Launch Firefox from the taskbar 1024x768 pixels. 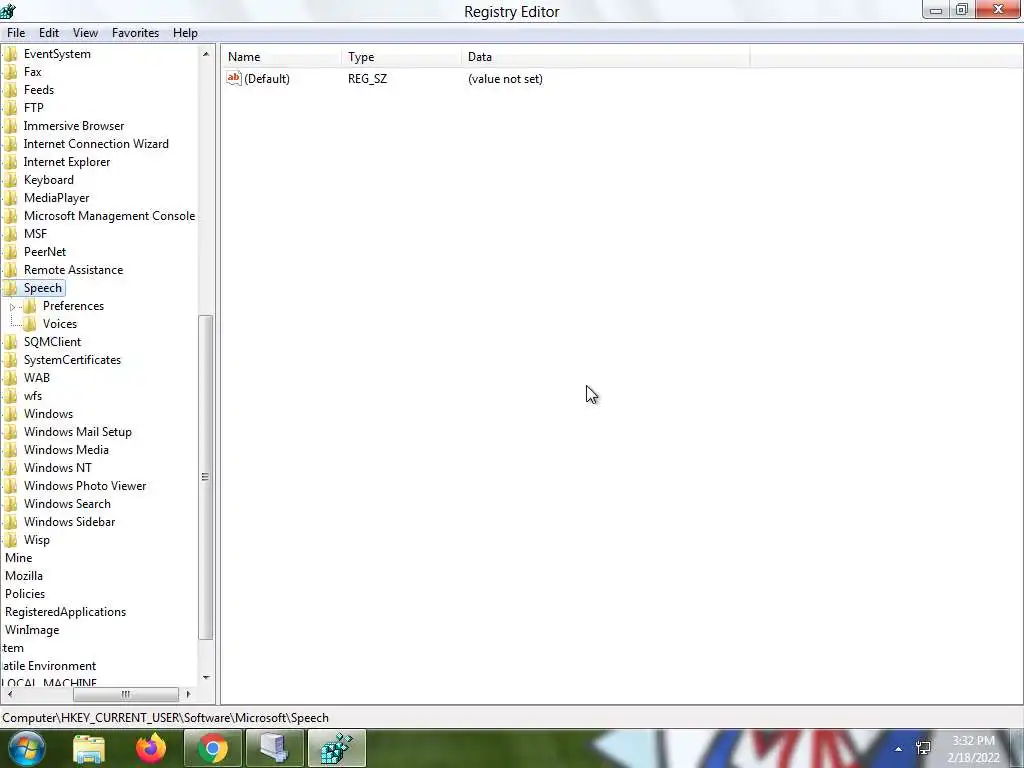pos(151,748)
